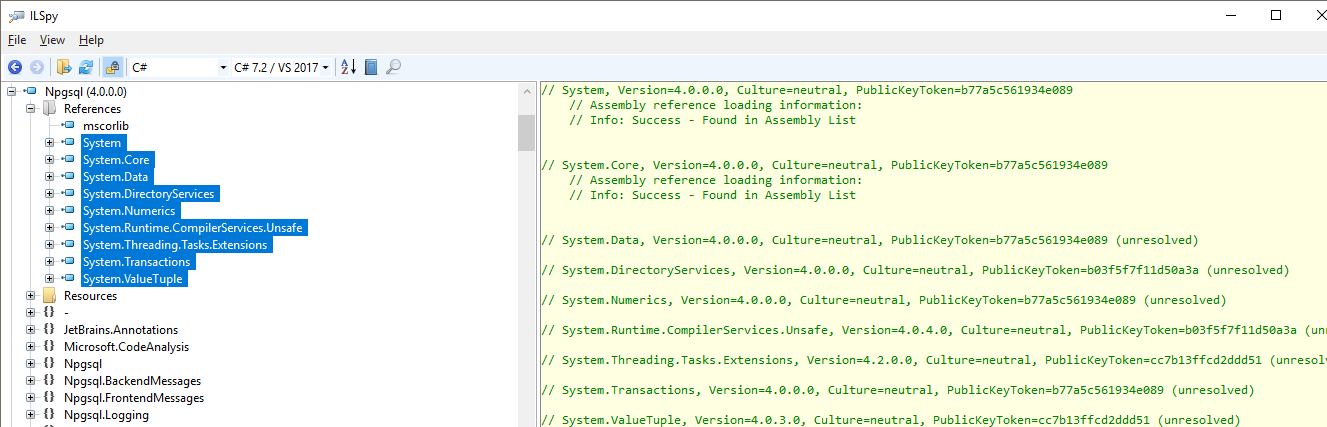Select the mscorlib reference
Screen dimensions: 1327x427
click(x=106, y=126)
